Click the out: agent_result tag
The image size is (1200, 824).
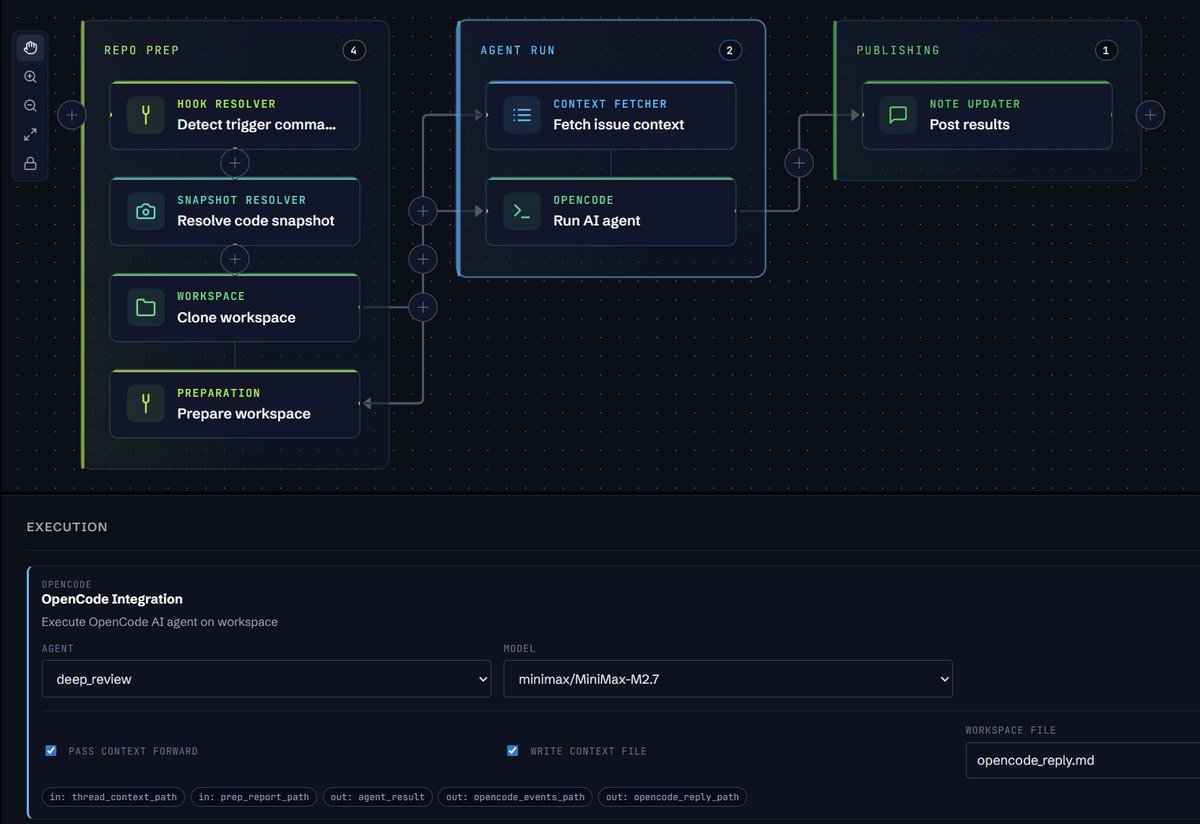tap(378, 797)
